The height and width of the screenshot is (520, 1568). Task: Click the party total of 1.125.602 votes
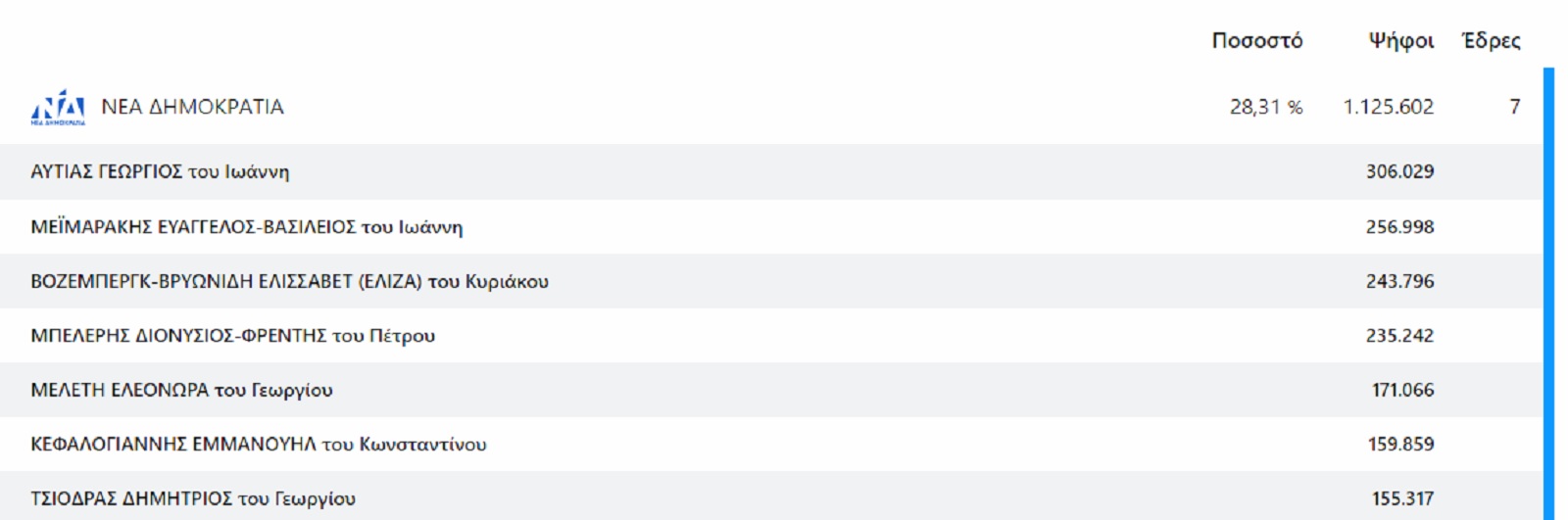pos(1389,107)
